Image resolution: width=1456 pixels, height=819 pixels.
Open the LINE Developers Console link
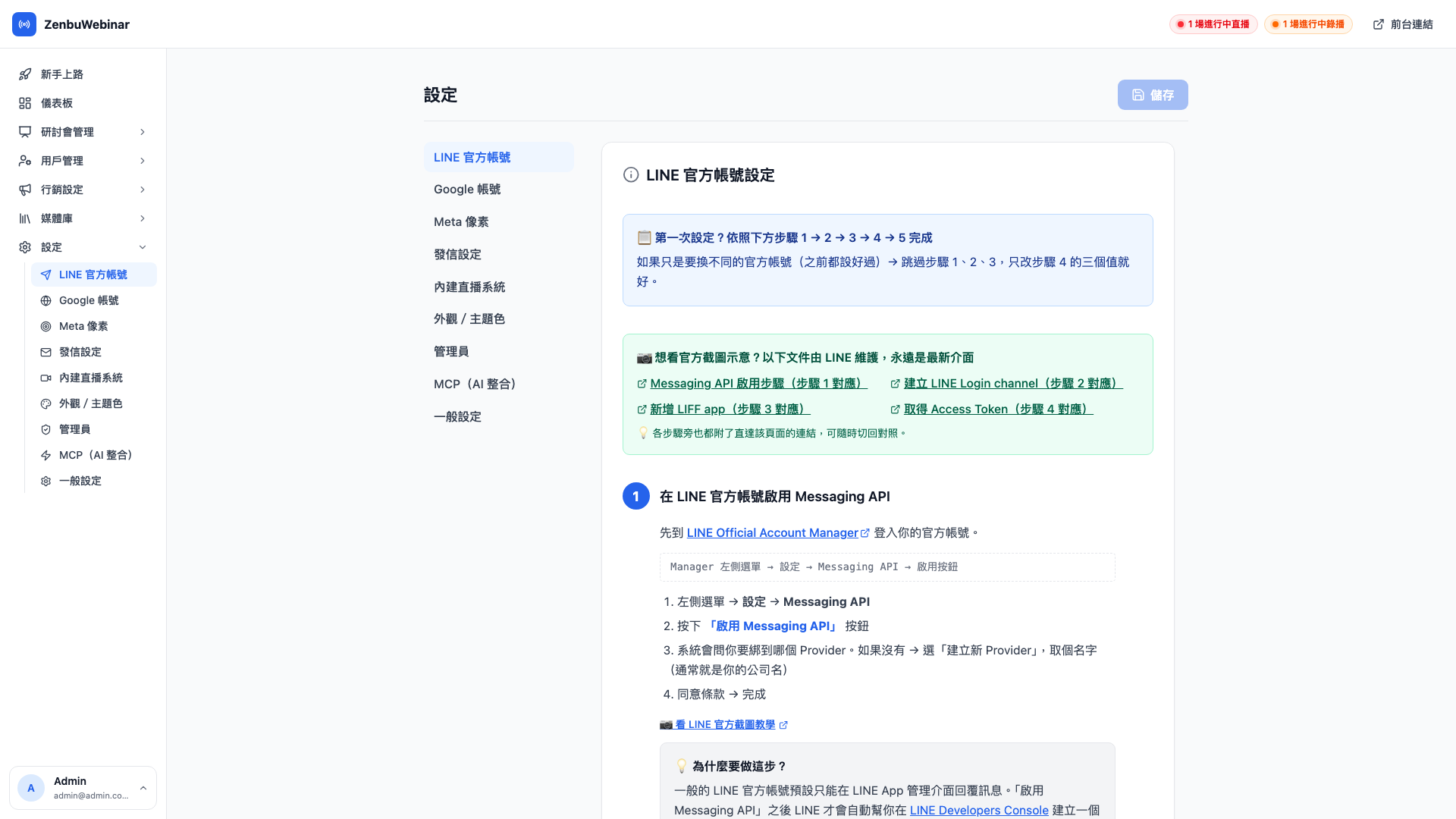[979, 811]
